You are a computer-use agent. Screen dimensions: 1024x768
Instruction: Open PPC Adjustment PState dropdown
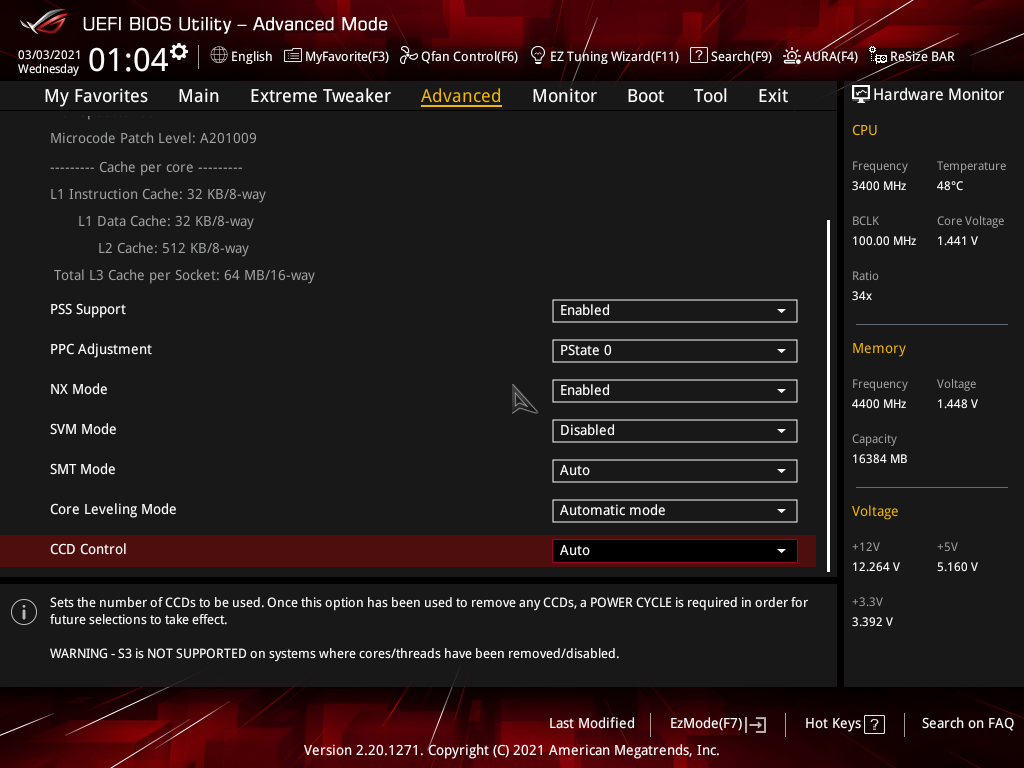(x=675, y=351)
